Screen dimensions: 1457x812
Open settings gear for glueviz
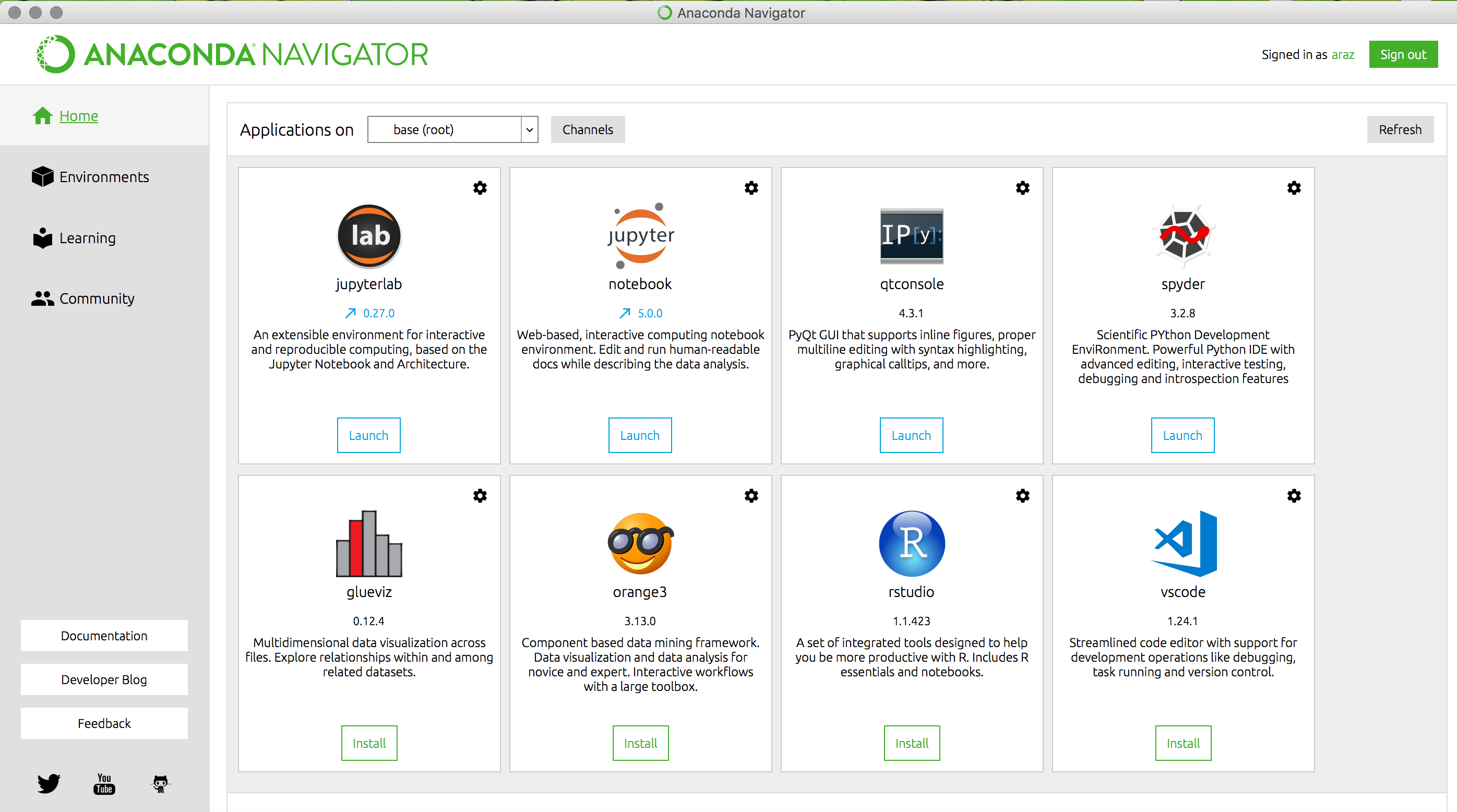pyautogui.click(x=480, y=496)
